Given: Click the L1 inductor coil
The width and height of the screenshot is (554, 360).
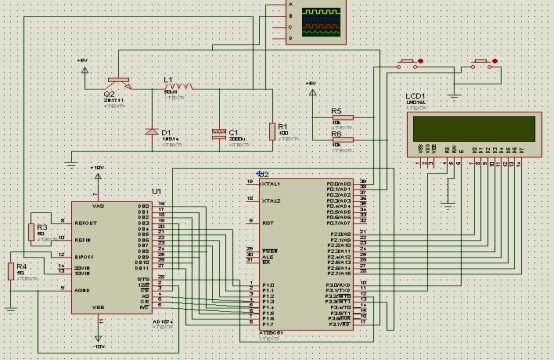Looking at the screenshot, I should click(178, 87).
